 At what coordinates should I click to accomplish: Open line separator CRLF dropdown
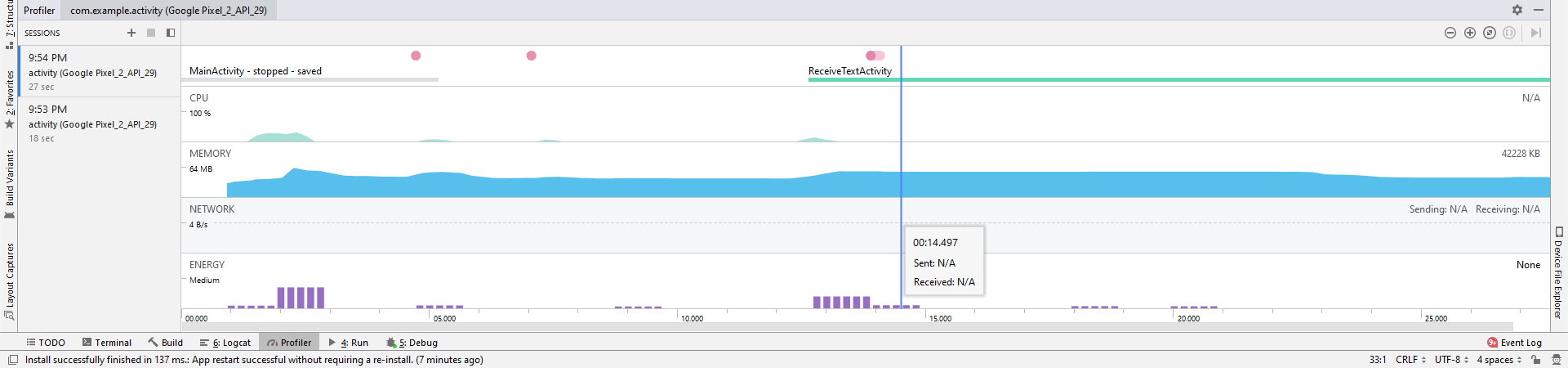(x=1410, y=360)
